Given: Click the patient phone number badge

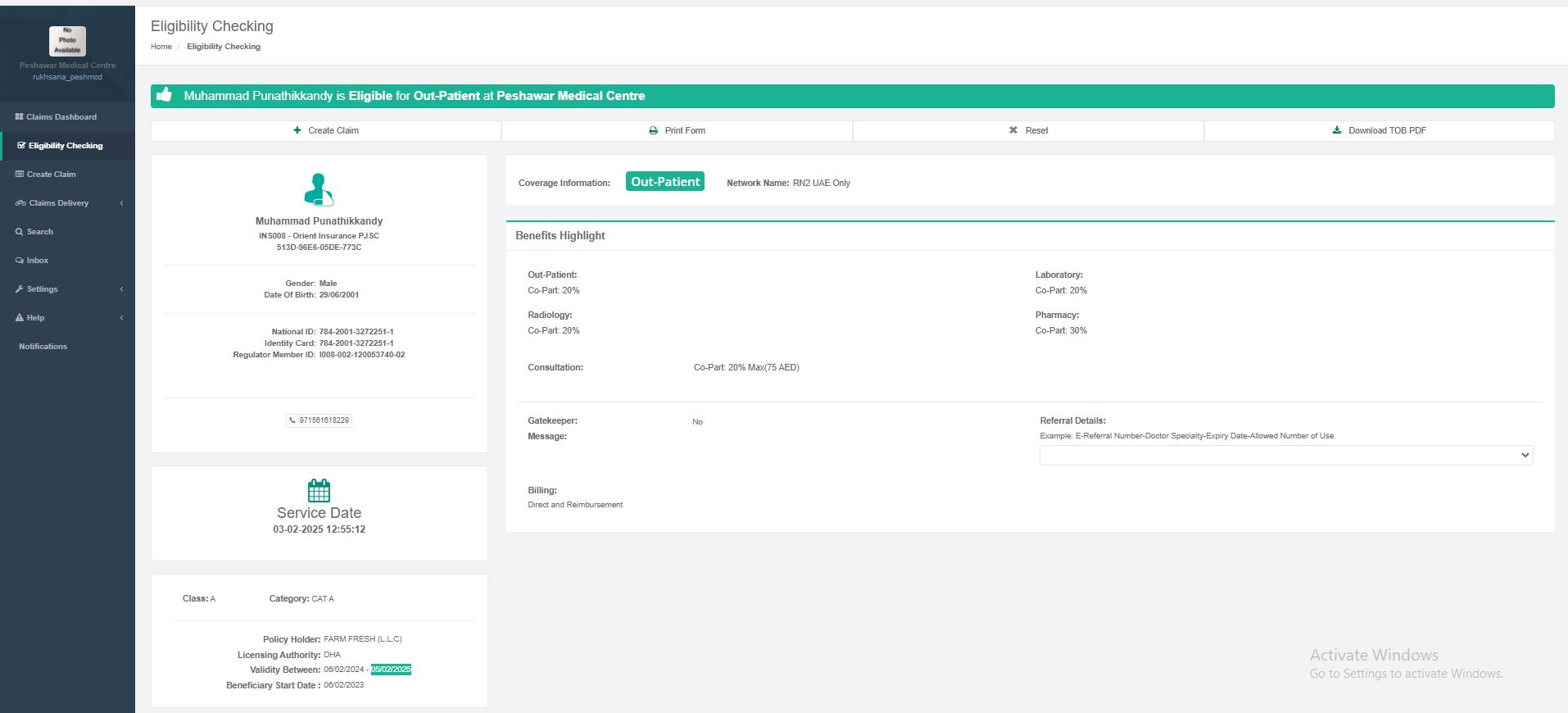Looking at the screenshot, I should [319, 420].
